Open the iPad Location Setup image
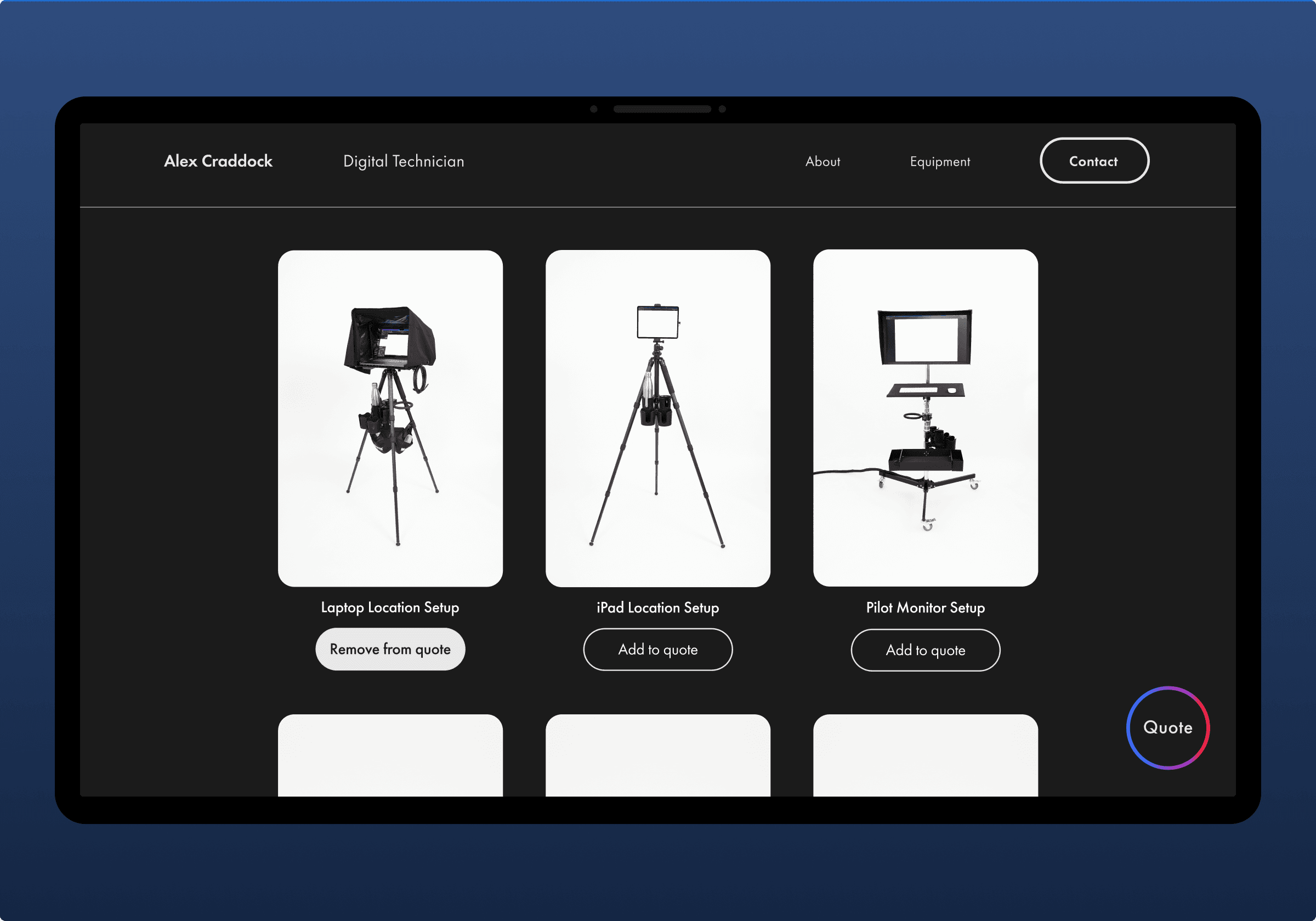Viewport: 1316px width, 921px height. click(x=657, y=418)
